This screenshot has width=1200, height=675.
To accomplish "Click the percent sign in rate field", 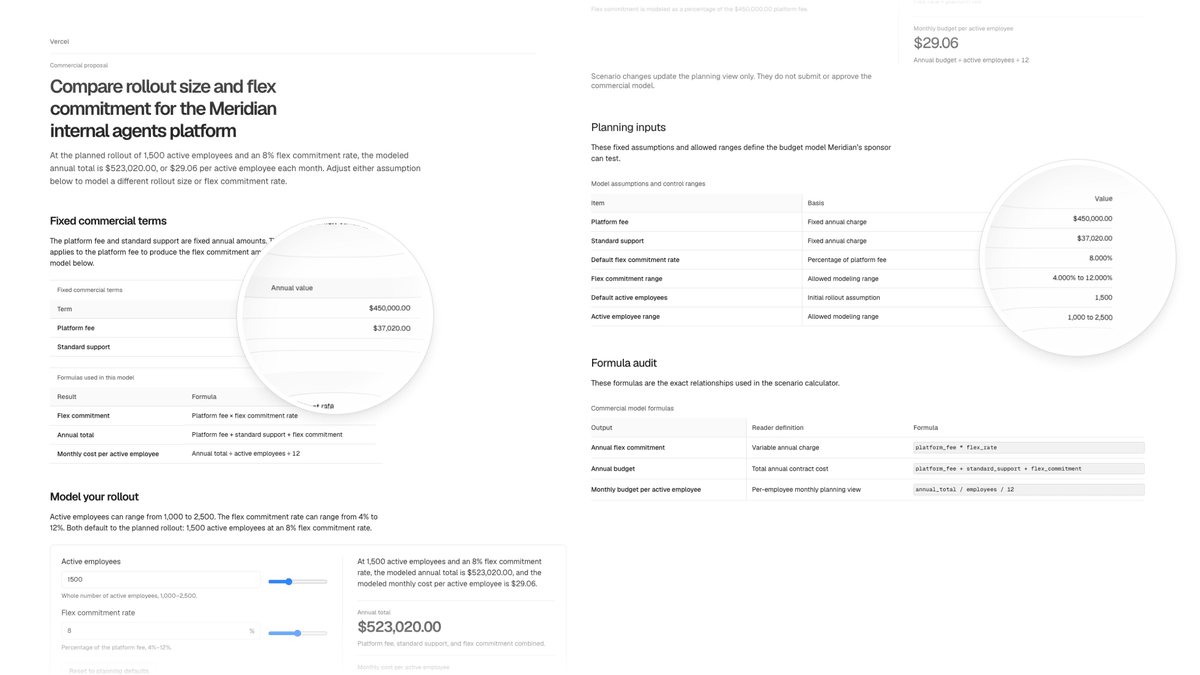I will point(252,631).
